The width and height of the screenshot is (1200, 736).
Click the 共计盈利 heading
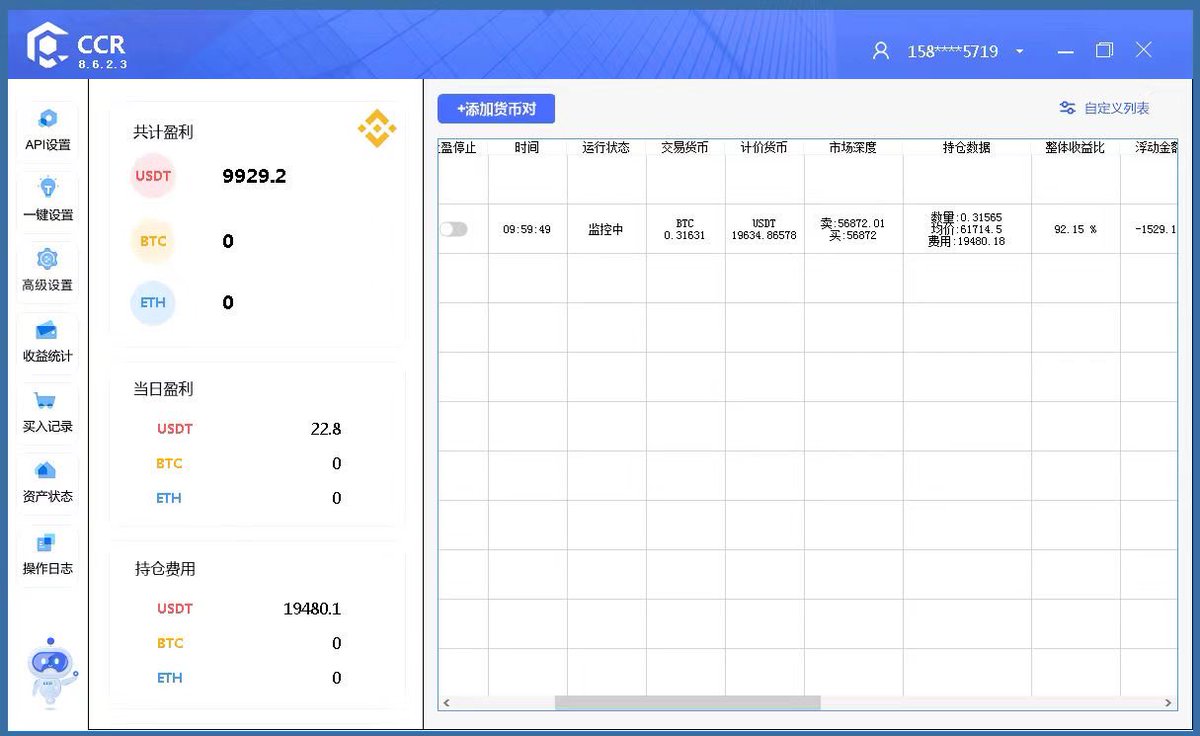pyautogui.click(x=163, y=132)
